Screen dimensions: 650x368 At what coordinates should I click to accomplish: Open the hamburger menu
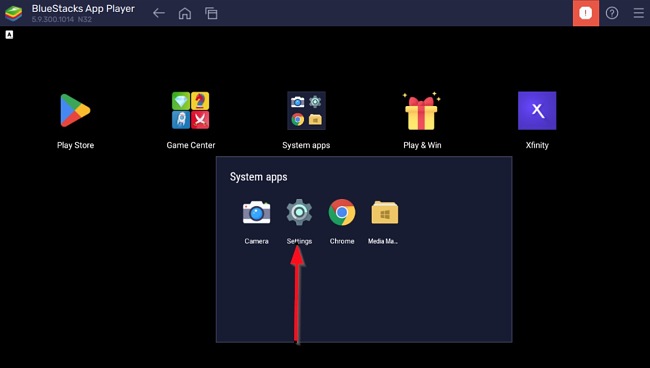pyautogui.click(x=638, y=13)
